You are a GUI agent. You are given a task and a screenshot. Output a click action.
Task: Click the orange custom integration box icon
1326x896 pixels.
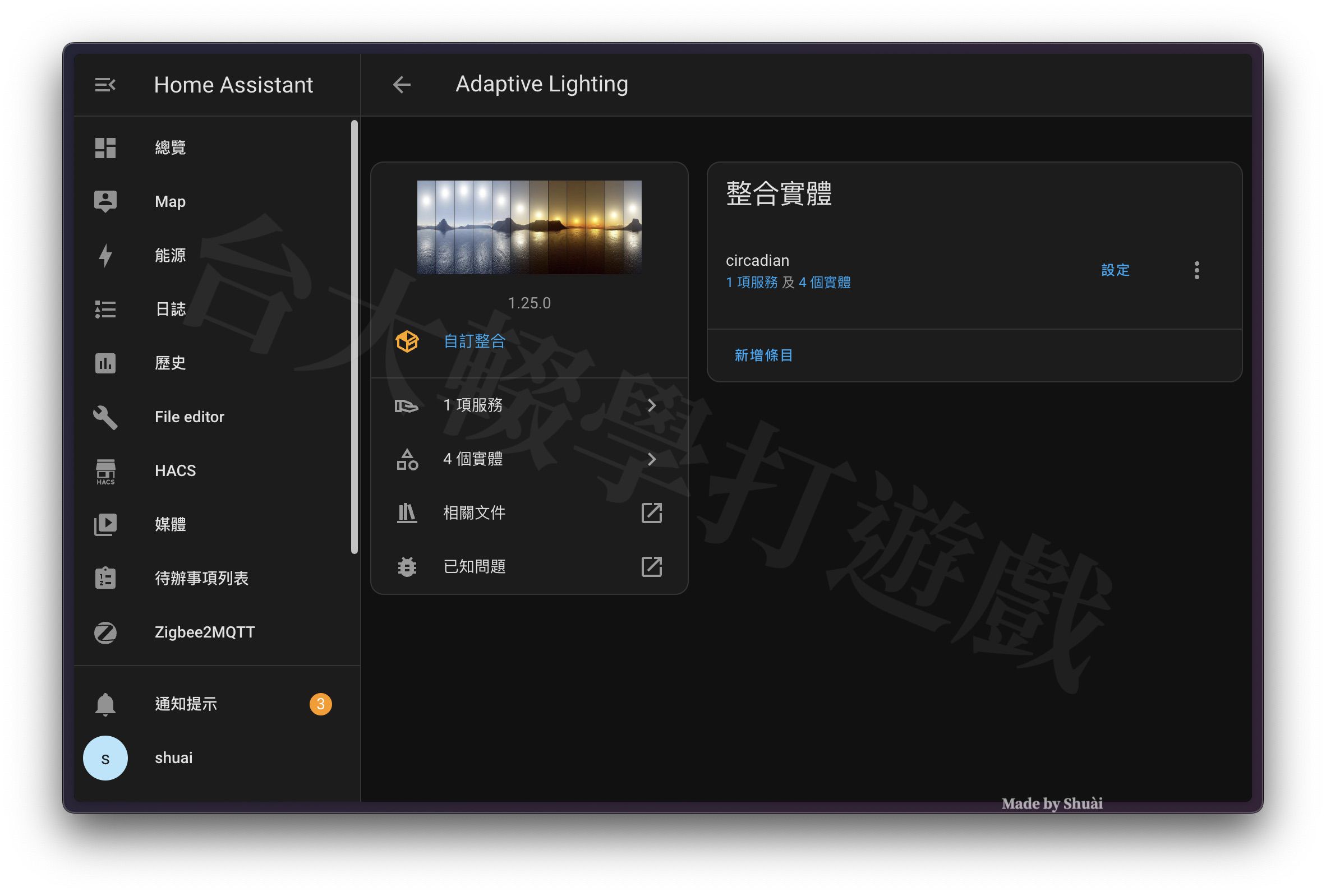pos(407,341)
